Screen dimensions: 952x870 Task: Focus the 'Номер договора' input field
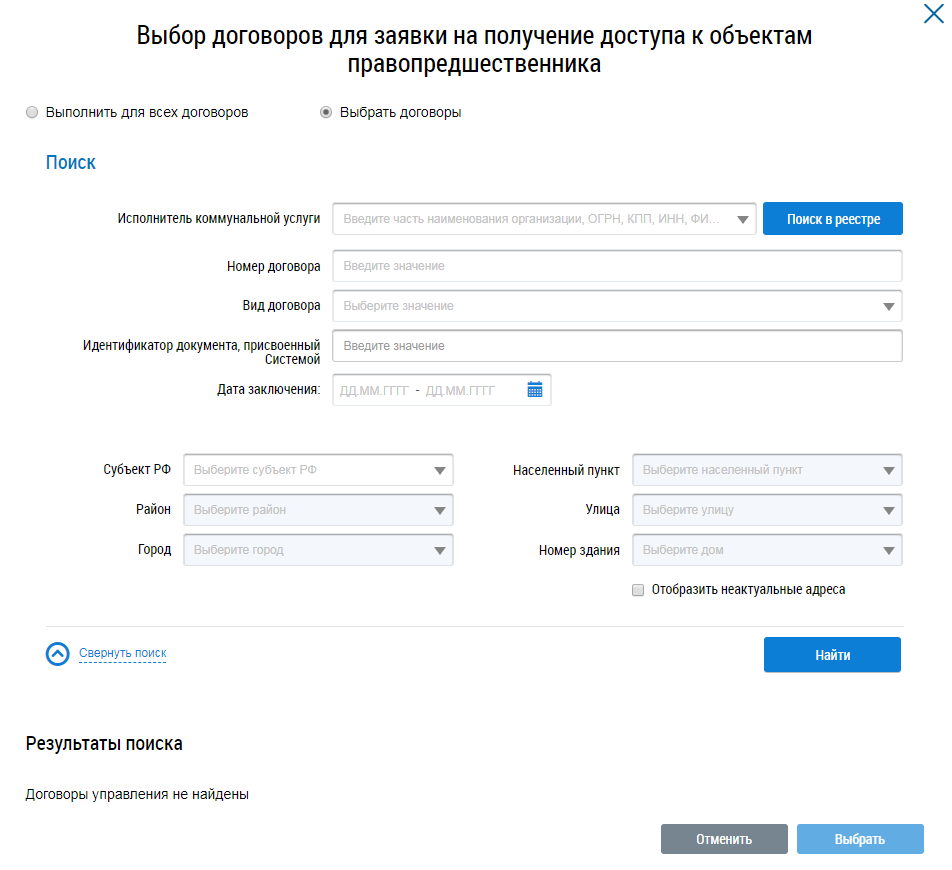617,266
